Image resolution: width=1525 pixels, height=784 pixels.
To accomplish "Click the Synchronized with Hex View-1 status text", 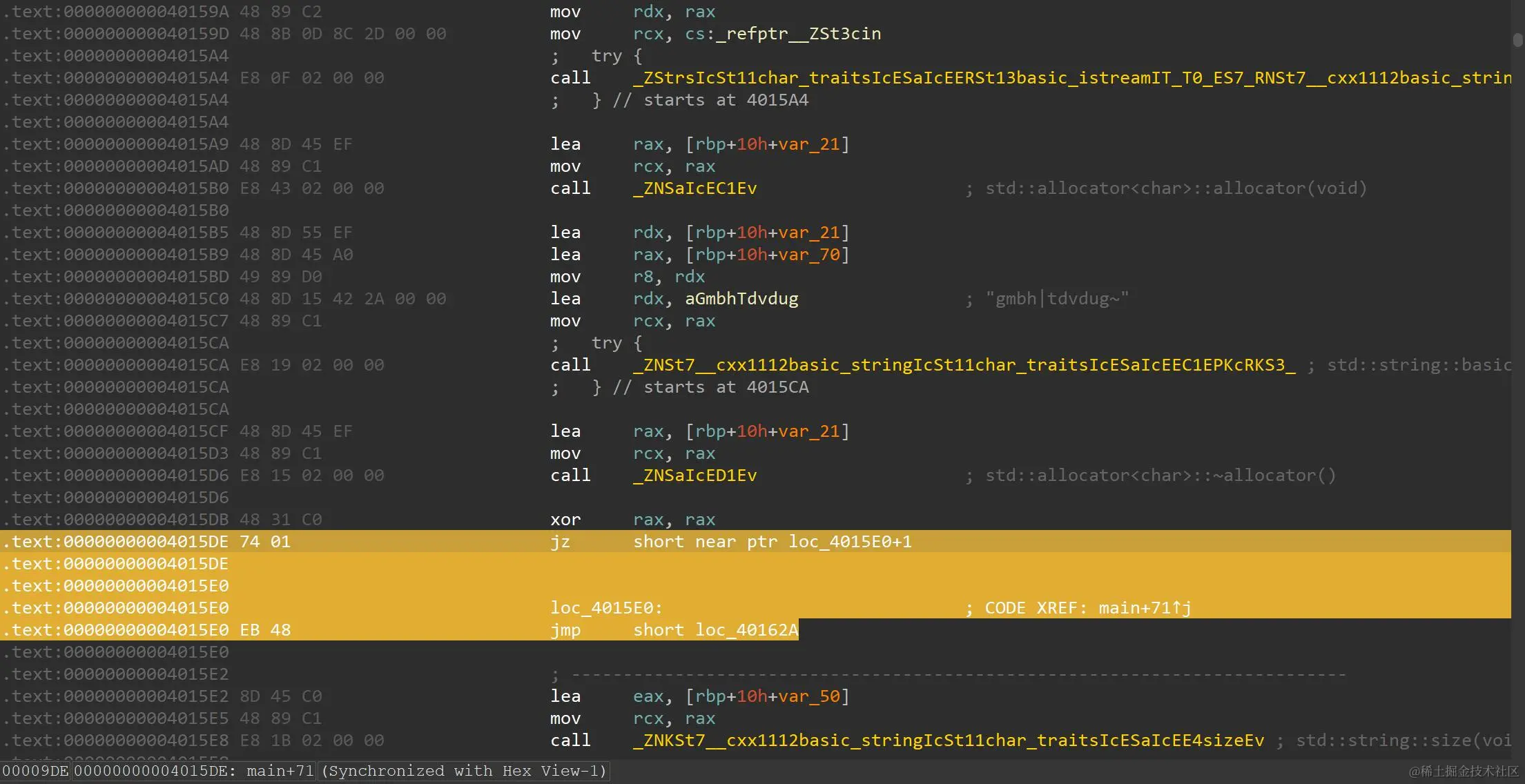I will click(x=464, y=771).
